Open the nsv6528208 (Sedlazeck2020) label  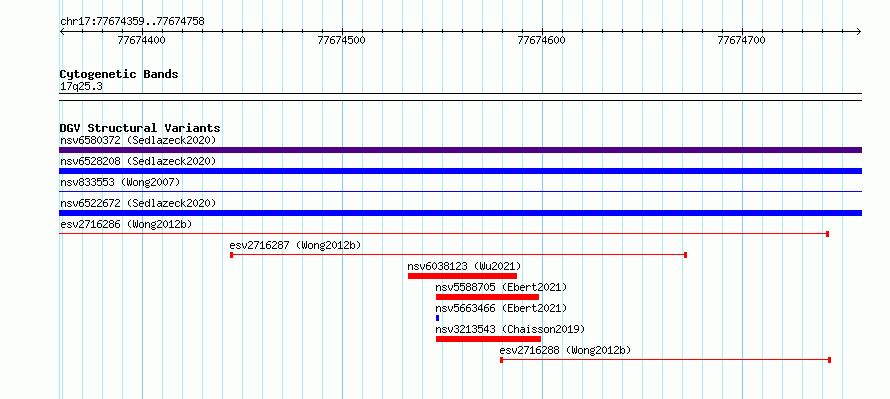(x=138, y=161)
